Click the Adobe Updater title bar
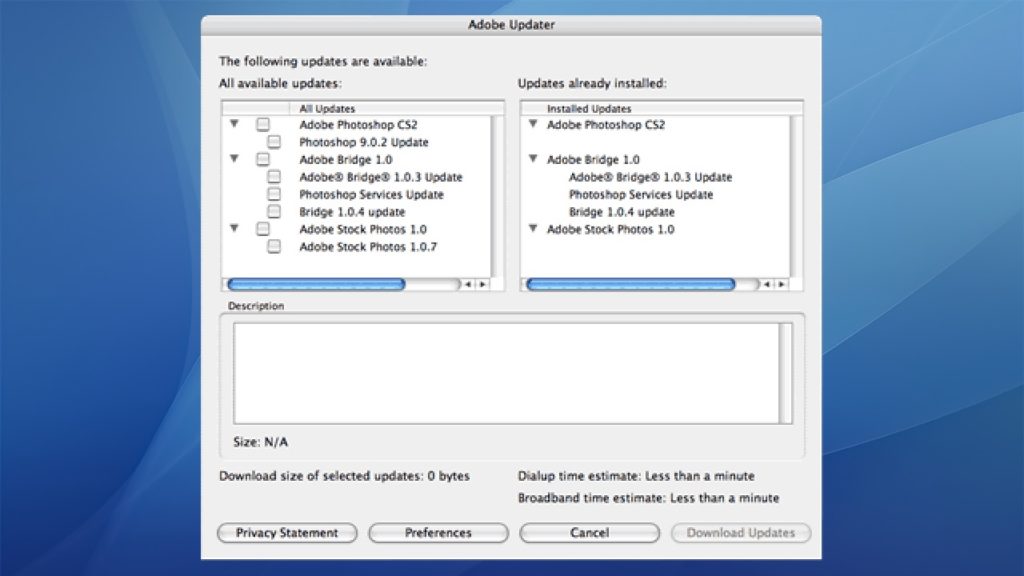The width and height of the screenshot is (1024, 576). point(511,25)
